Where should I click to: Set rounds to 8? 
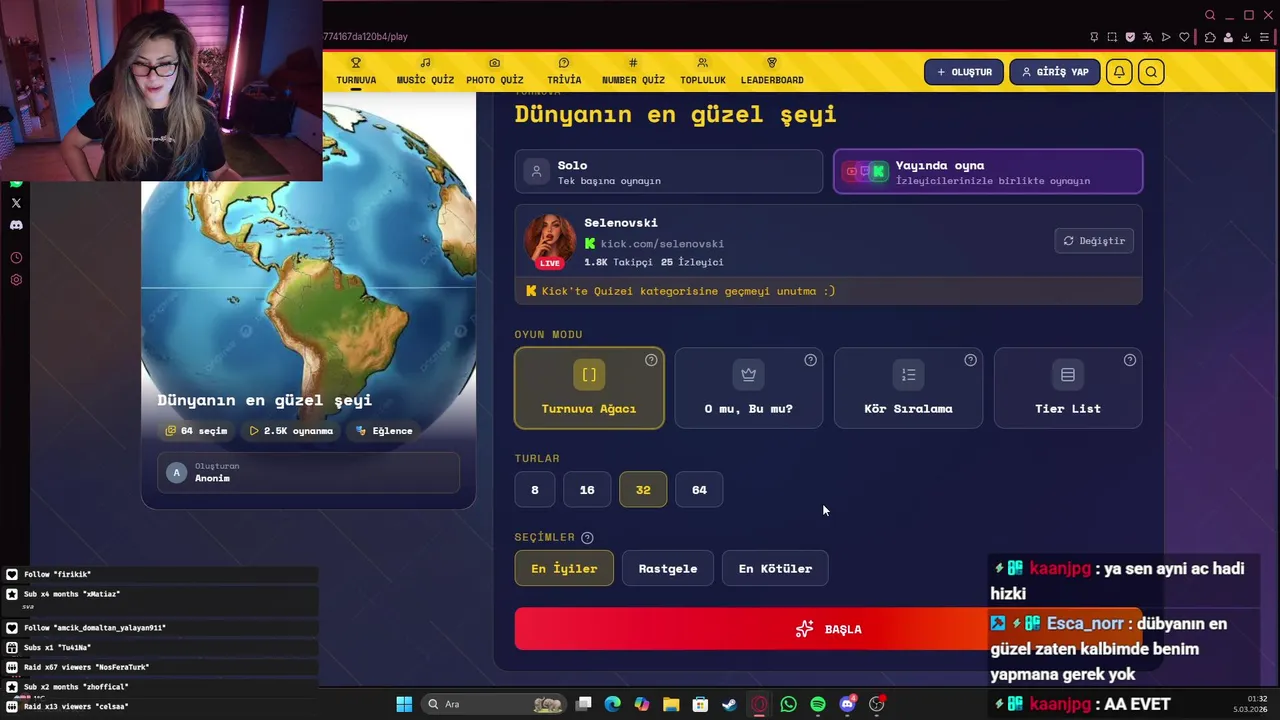(x=535, y=490)
